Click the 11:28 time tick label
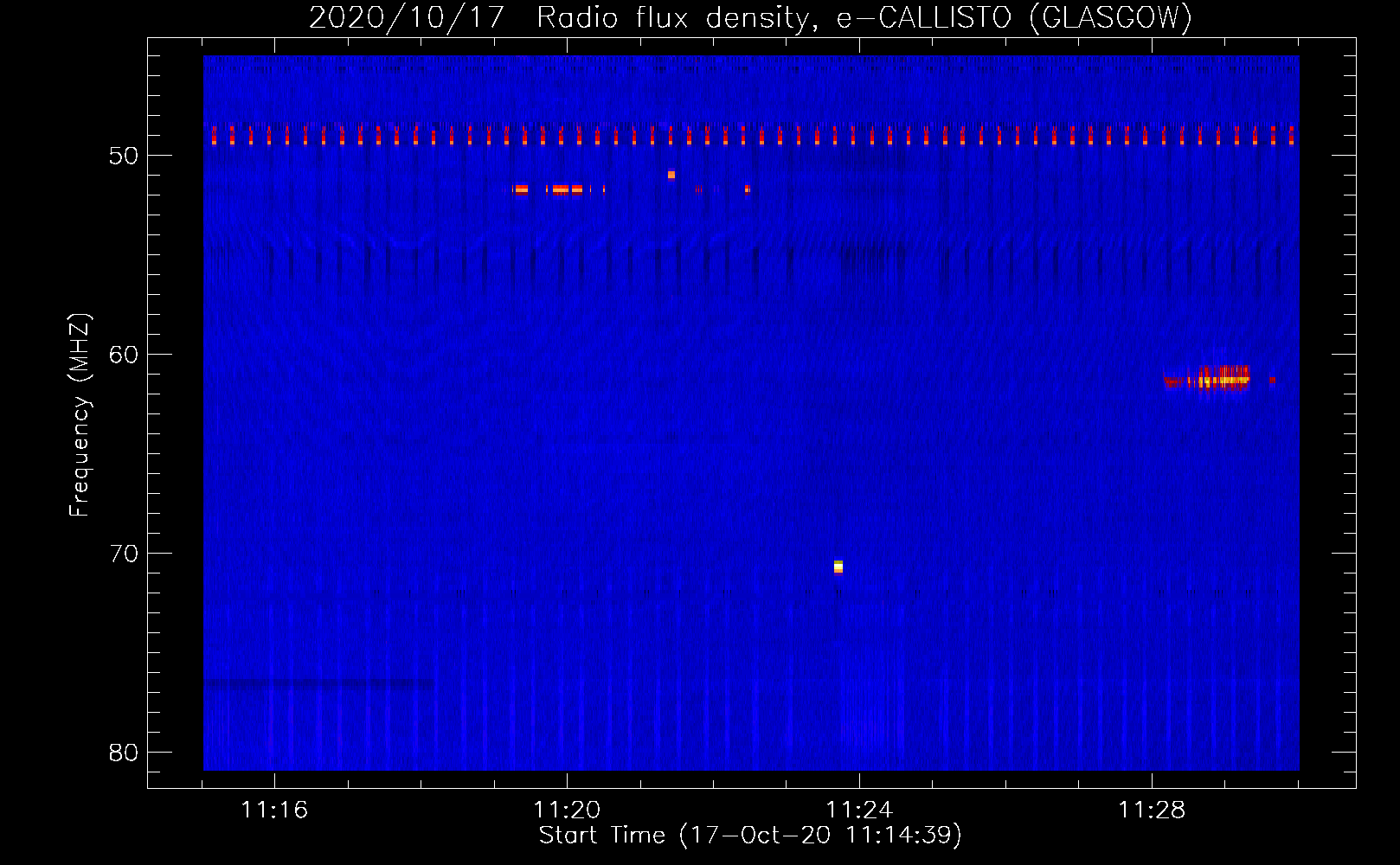The height and width of the screenshot is (865, 1400). pos(1152,810)
